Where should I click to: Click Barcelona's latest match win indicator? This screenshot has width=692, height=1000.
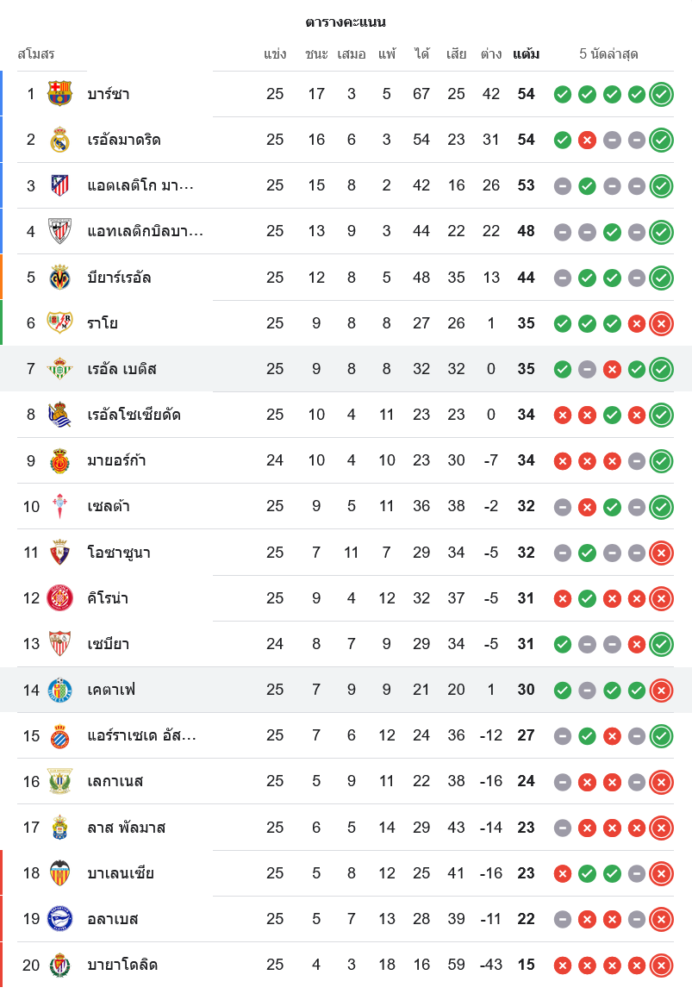pos(661,95)
